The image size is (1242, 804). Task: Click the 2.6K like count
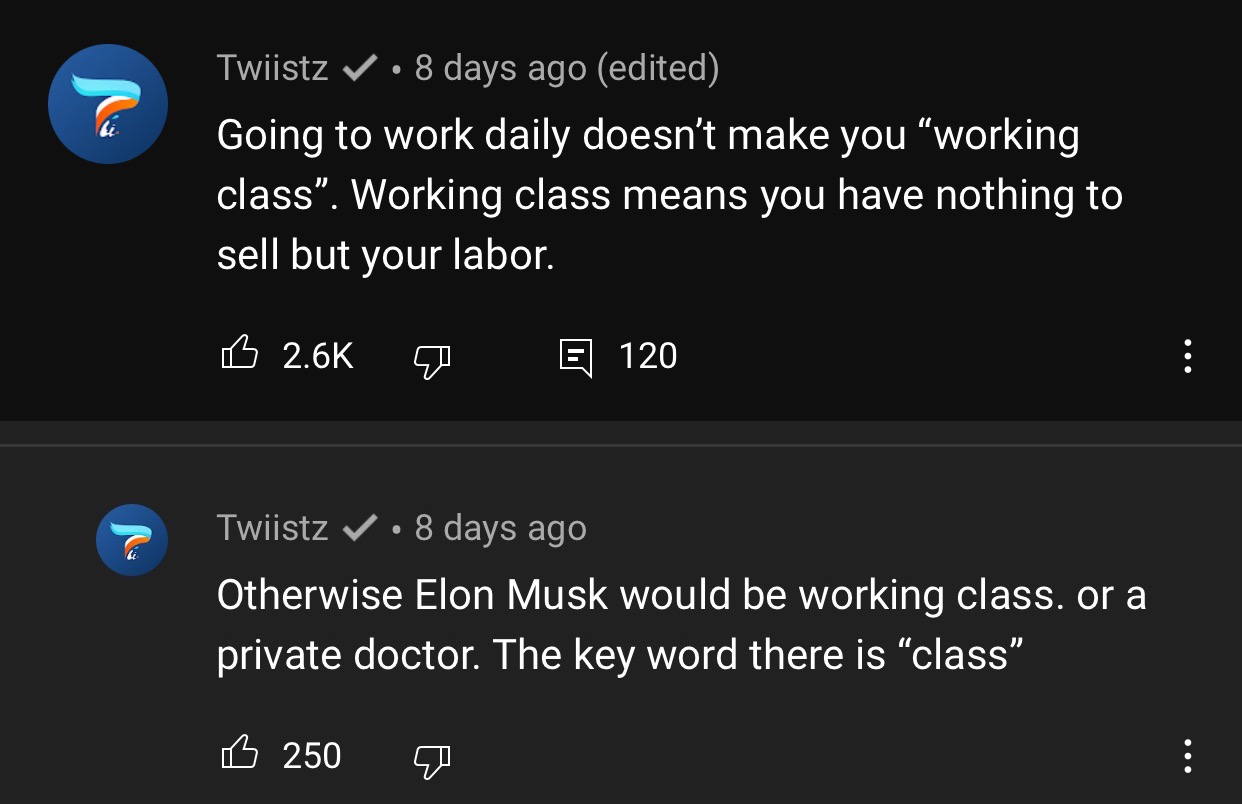click(x=318, y=356)
